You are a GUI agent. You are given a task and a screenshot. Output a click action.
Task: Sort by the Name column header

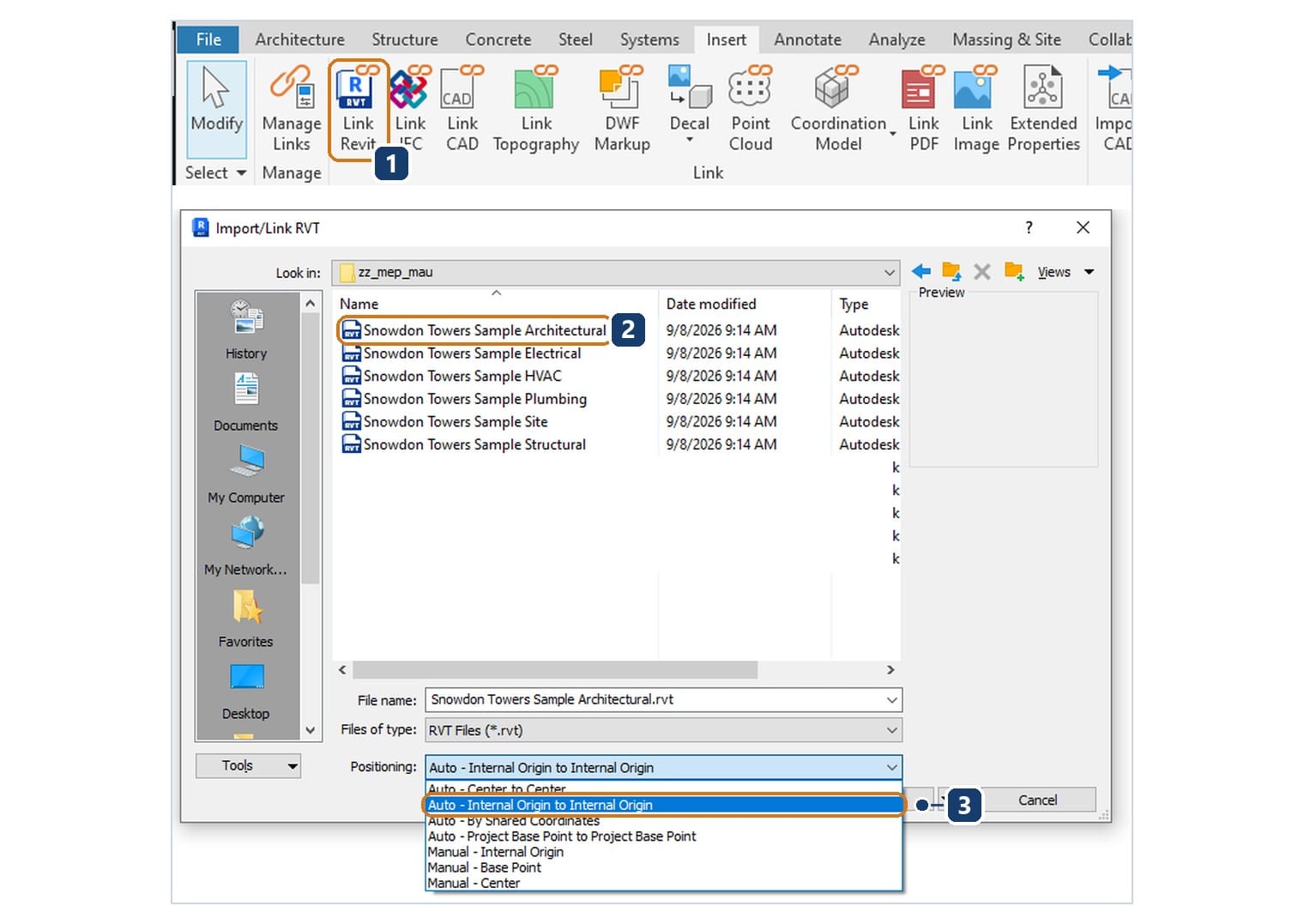[x=495, y=304]
